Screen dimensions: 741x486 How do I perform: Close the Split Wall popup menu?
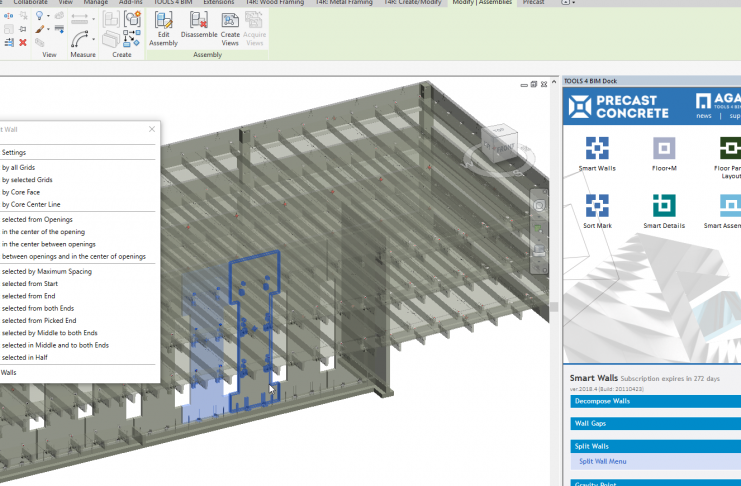152,129
